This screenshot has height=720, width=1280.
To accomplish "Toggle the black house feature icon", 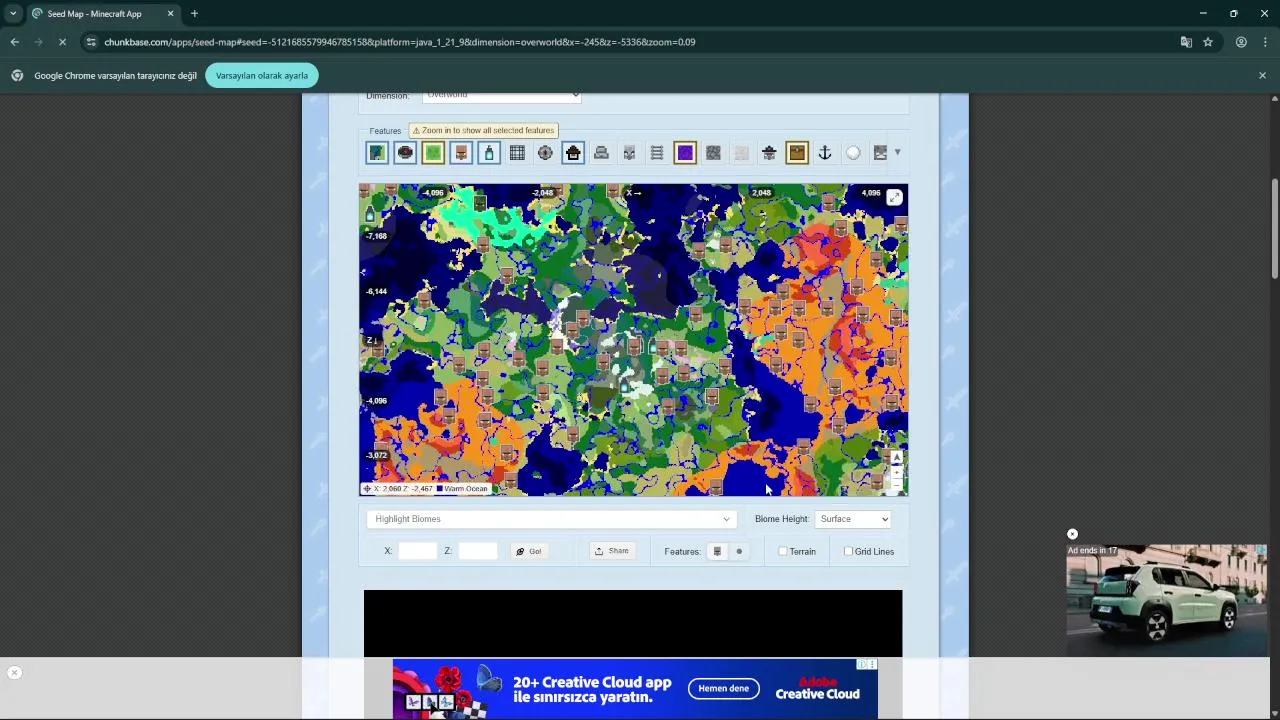I will (573, 153).
